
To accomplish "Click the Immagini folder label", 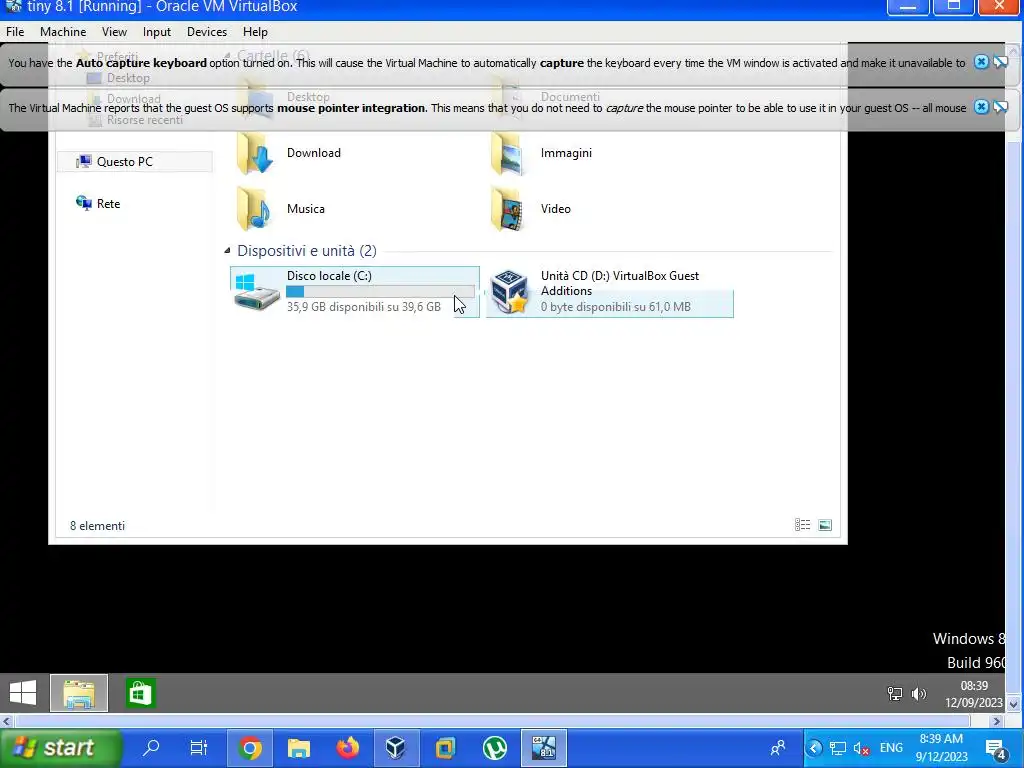I will click(x=566, y=153).
